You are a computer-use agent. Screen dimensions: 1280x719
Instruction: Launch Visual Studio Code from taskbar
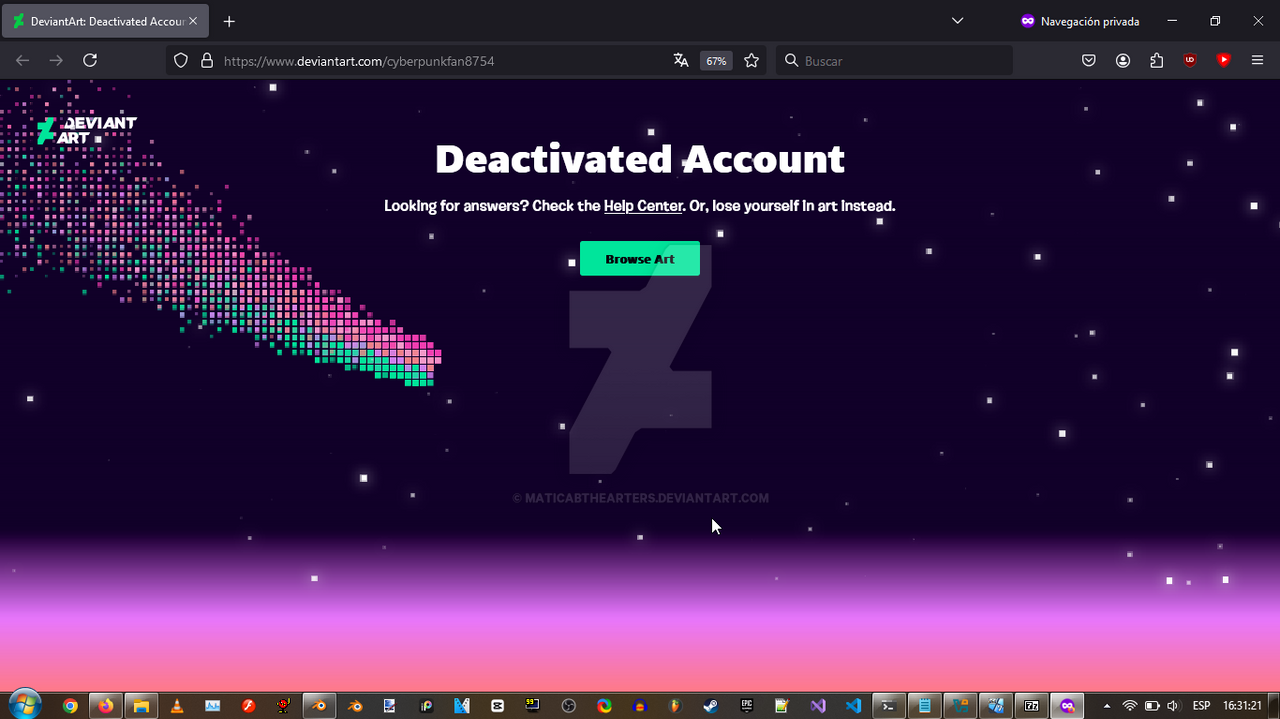pyautogui.click(x=853, y=706)
